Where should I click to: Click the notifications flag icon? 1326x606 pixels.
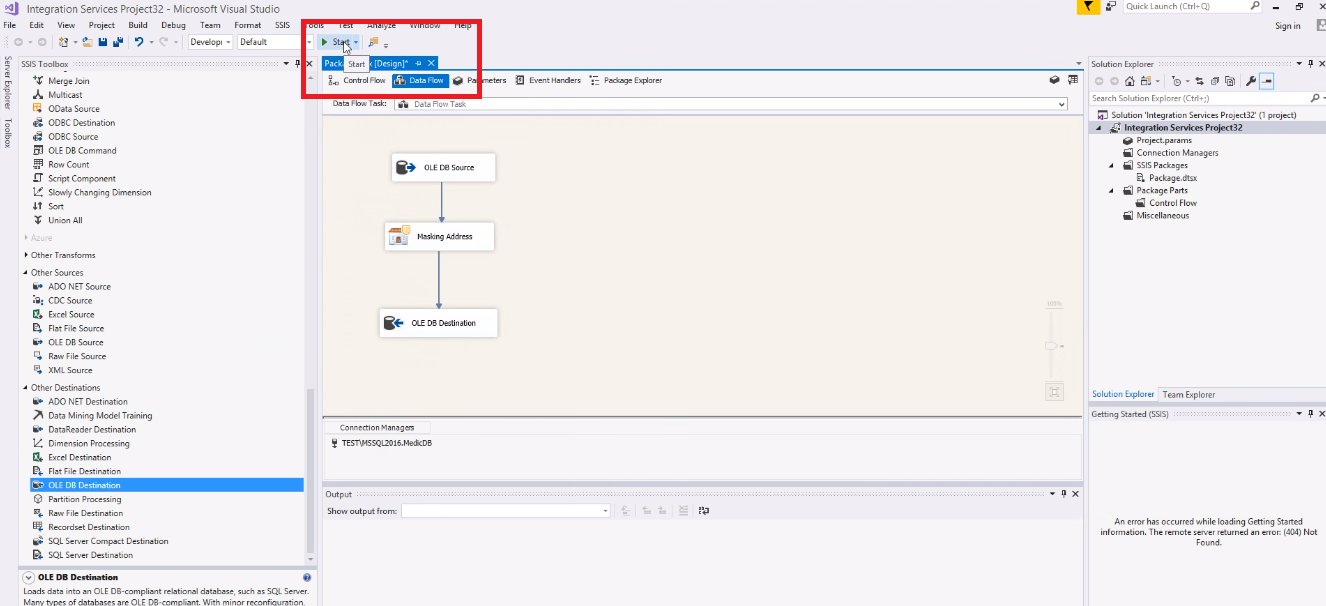1088,6
